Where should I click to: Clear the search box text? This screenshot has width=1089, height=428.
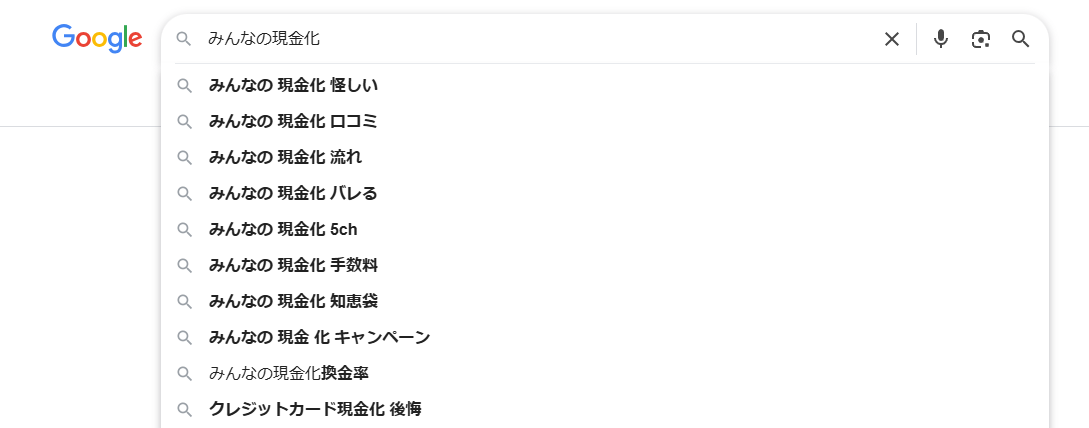pyautogui.click(x=892, y=39)
